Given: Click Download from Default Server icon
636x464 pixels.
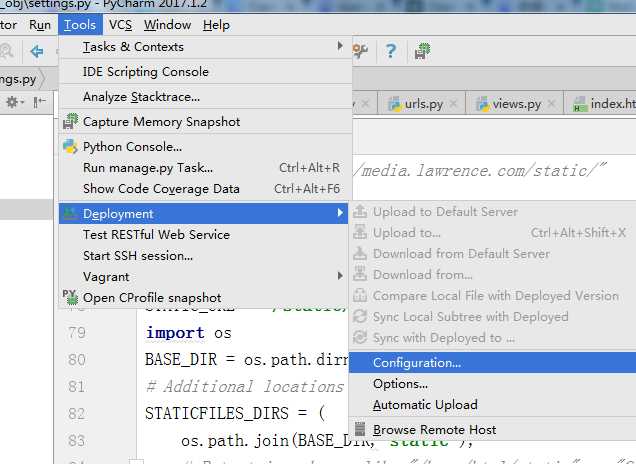Looking at the screenshot, I should coord(360,253).
